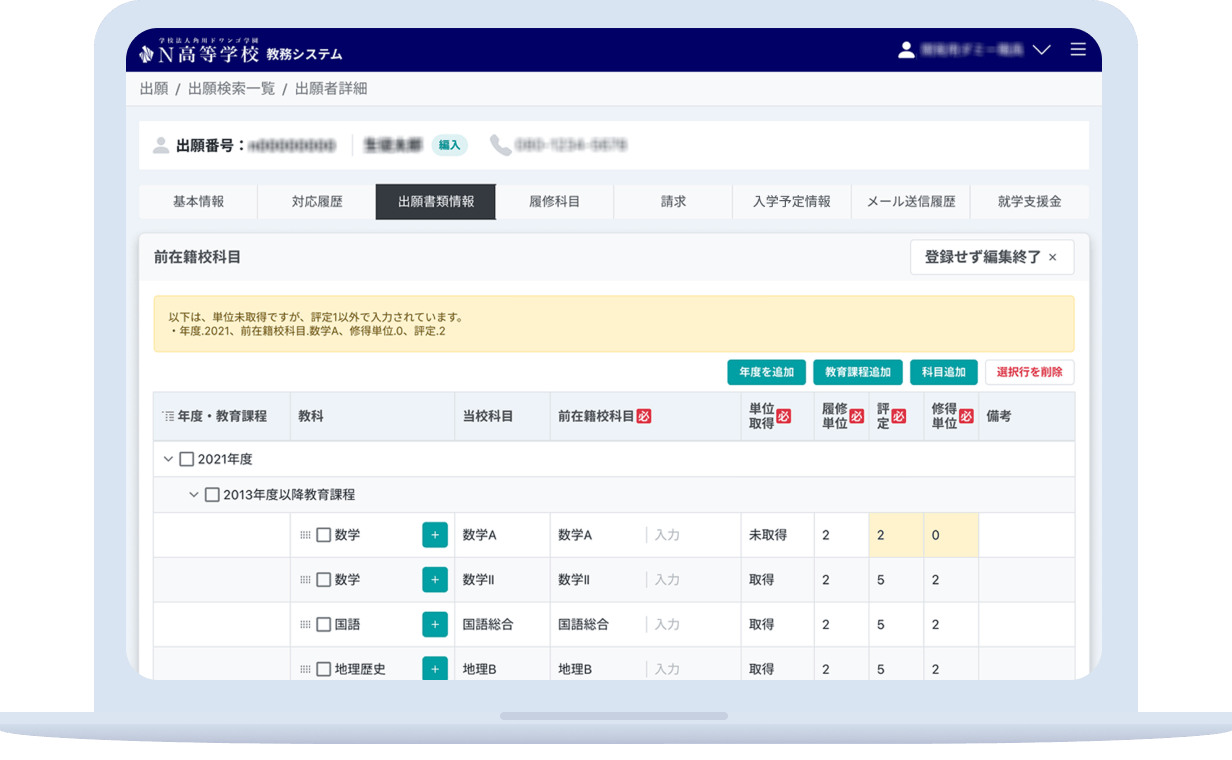
Task: Switch to the 履修科目 tab
Action: tap(554, 201)
